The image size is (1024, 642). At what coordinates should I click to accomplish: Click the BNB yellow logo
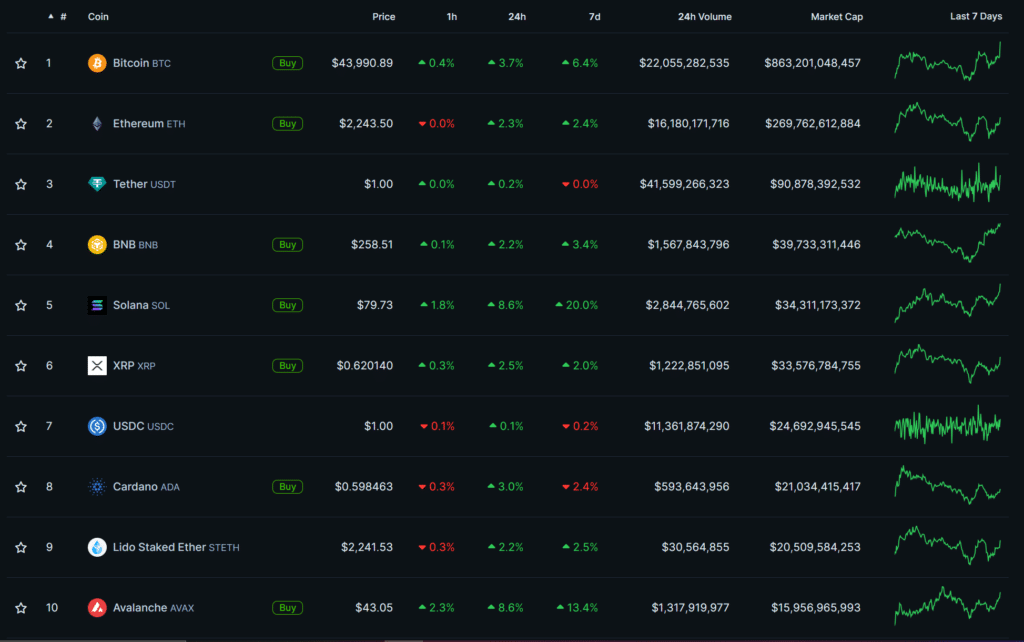click(97, 244)
